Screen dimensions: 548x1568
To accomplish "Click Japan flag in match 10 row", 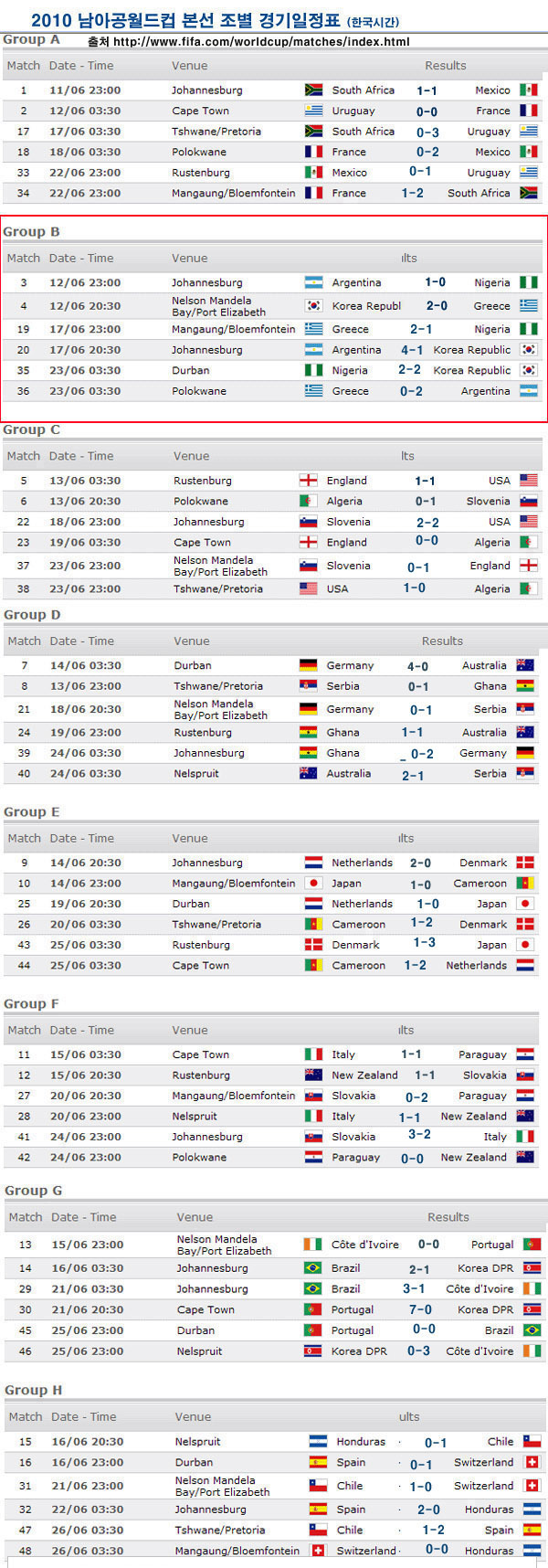I will pos(313,884).
